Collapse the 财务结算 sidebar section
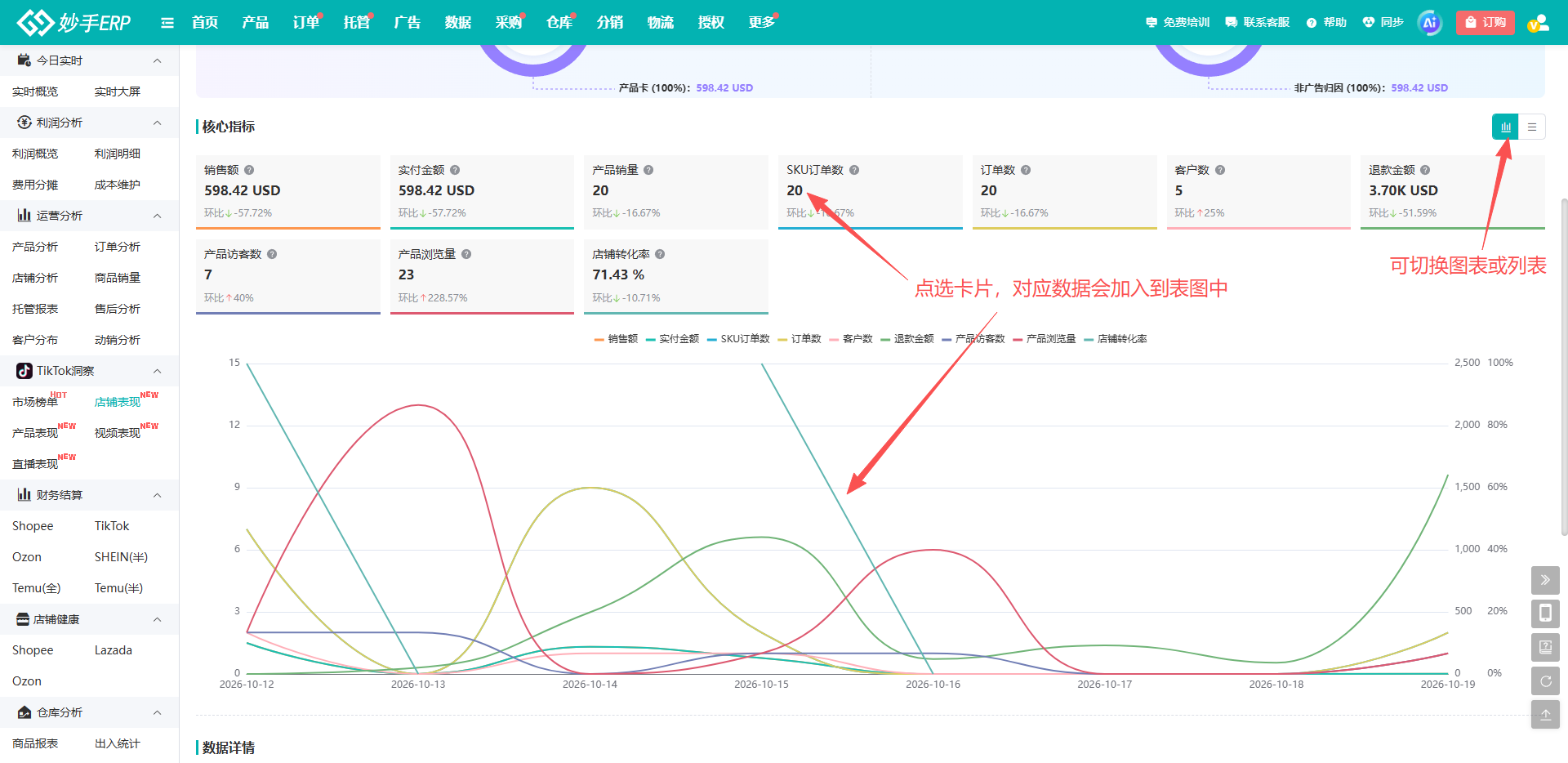The width and height of the screenshot is (1568, 763). [x=157, y=495]
